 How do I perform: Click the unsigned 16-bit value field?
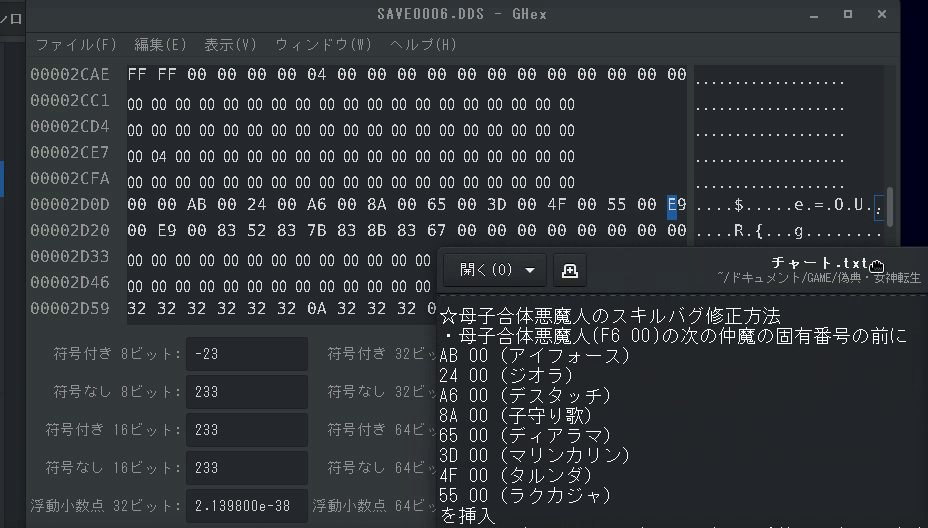click(x=247, y=468)
